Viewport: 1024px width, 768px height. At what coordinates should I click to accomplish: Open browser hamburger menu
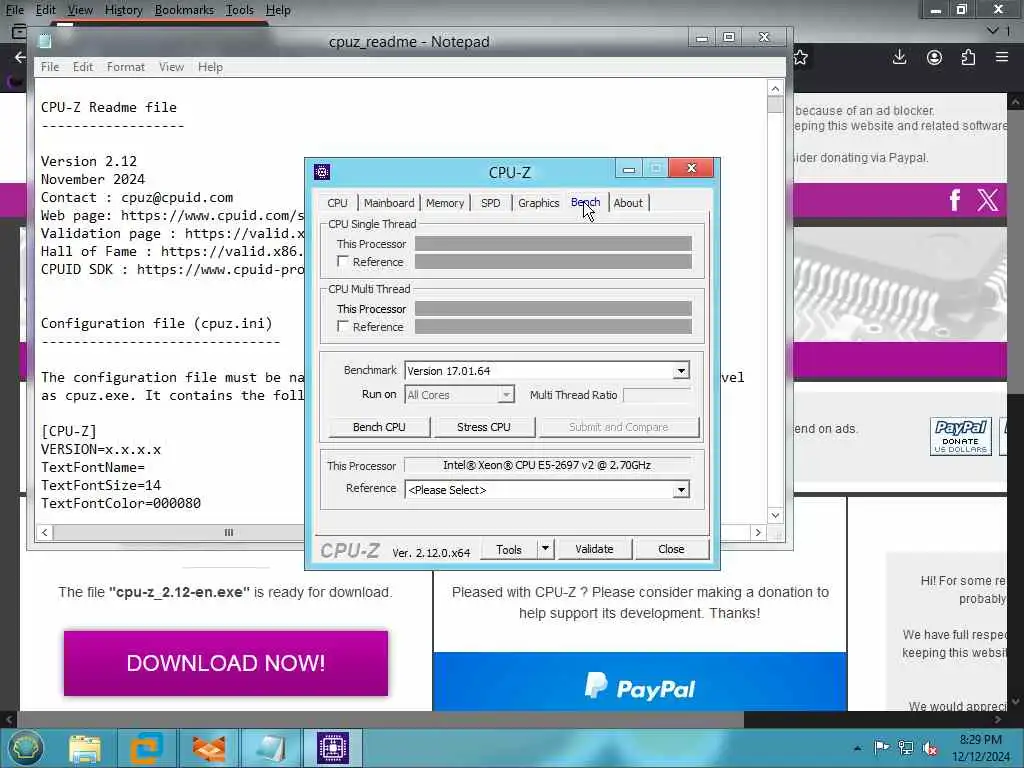(1002, 57)
